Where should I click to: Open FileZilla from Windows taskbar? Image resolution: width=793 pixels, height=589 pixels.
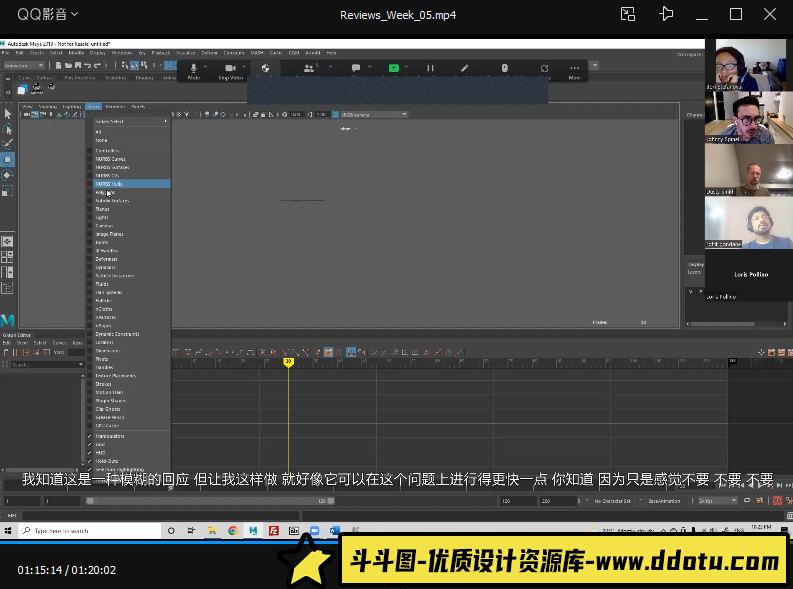tap(274, 530)
